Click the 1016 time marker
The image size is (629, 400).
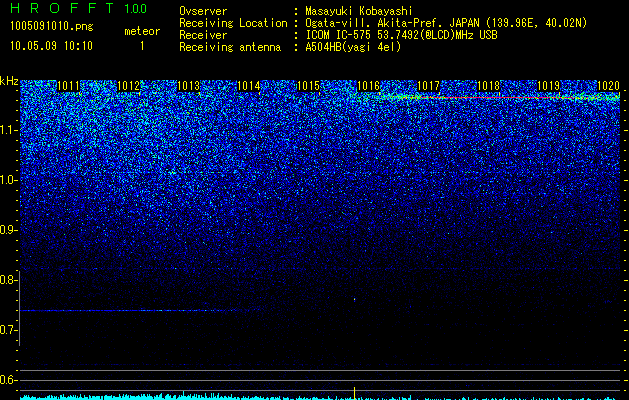point(368,86)
